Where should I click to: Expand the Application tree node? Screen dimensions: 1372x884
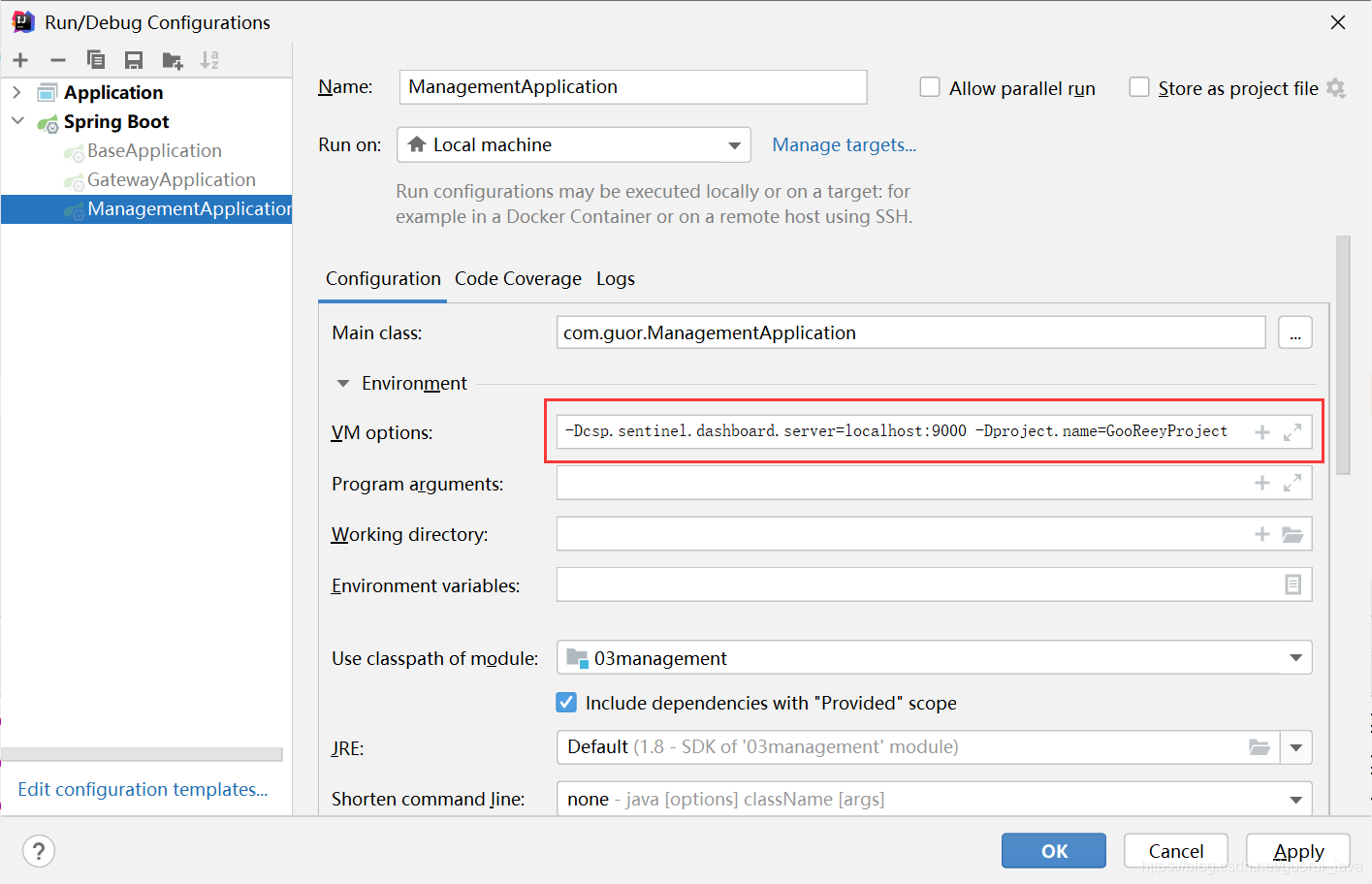tap(16, 92)
